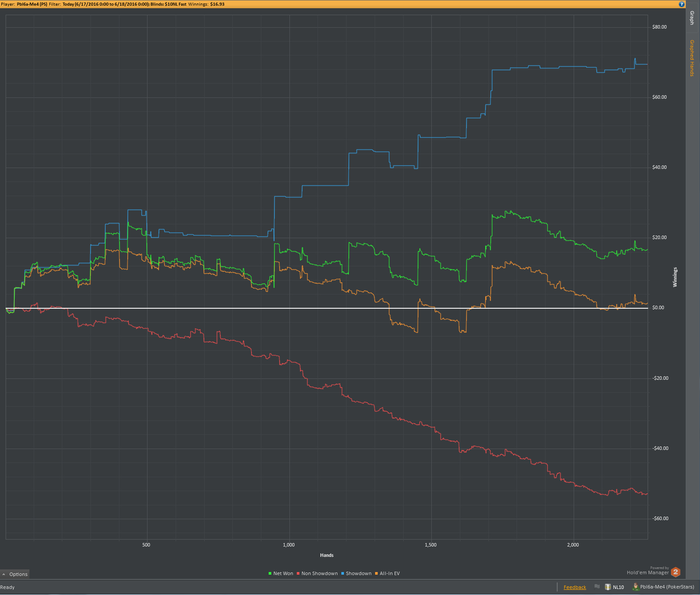Toggle the All-In EV legend series
Viewport: 700px width, 595px height.
click(x=388, y=574)
